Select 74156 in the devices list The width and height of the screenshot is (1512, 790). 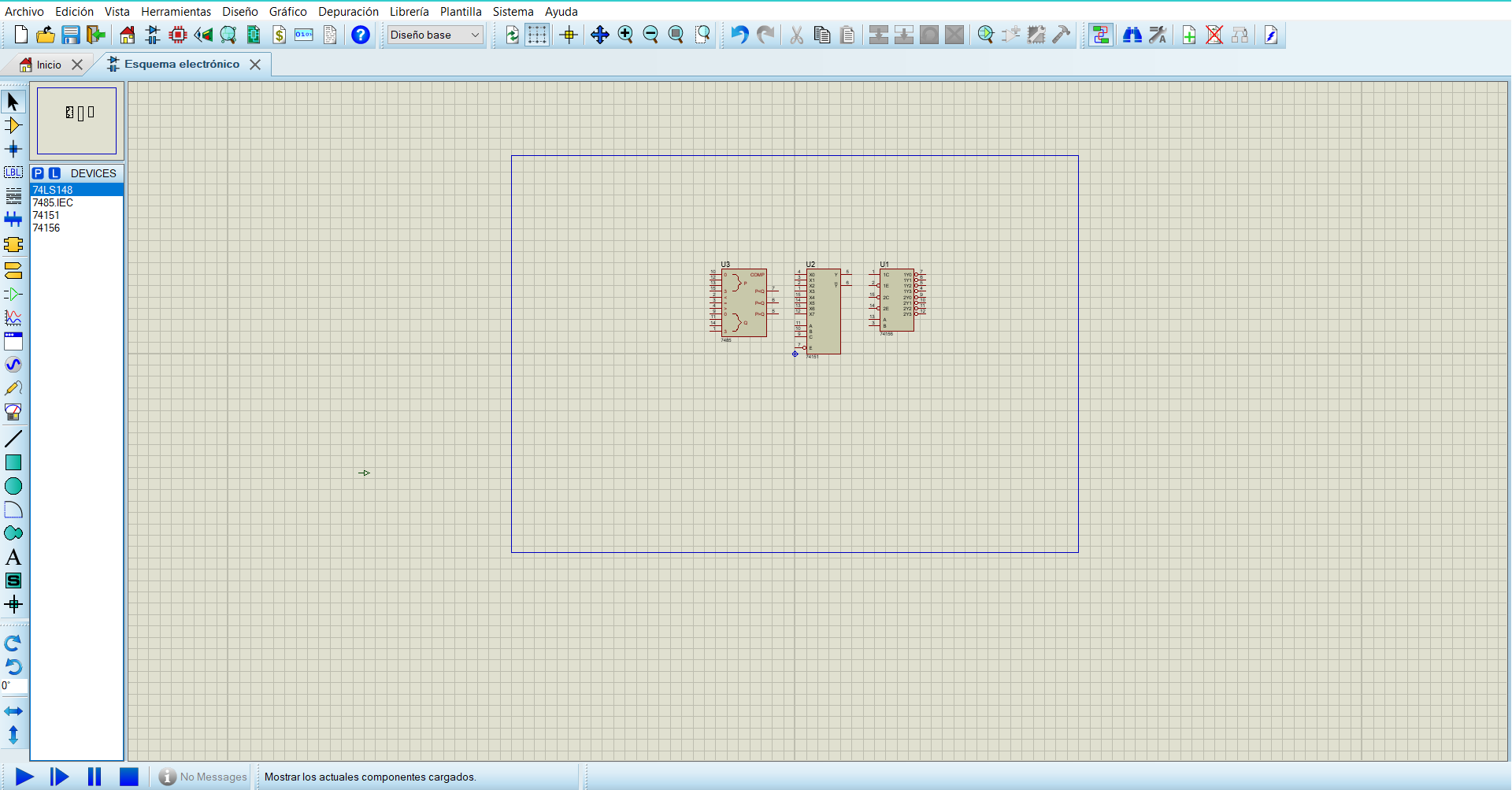tap(76, 228)
